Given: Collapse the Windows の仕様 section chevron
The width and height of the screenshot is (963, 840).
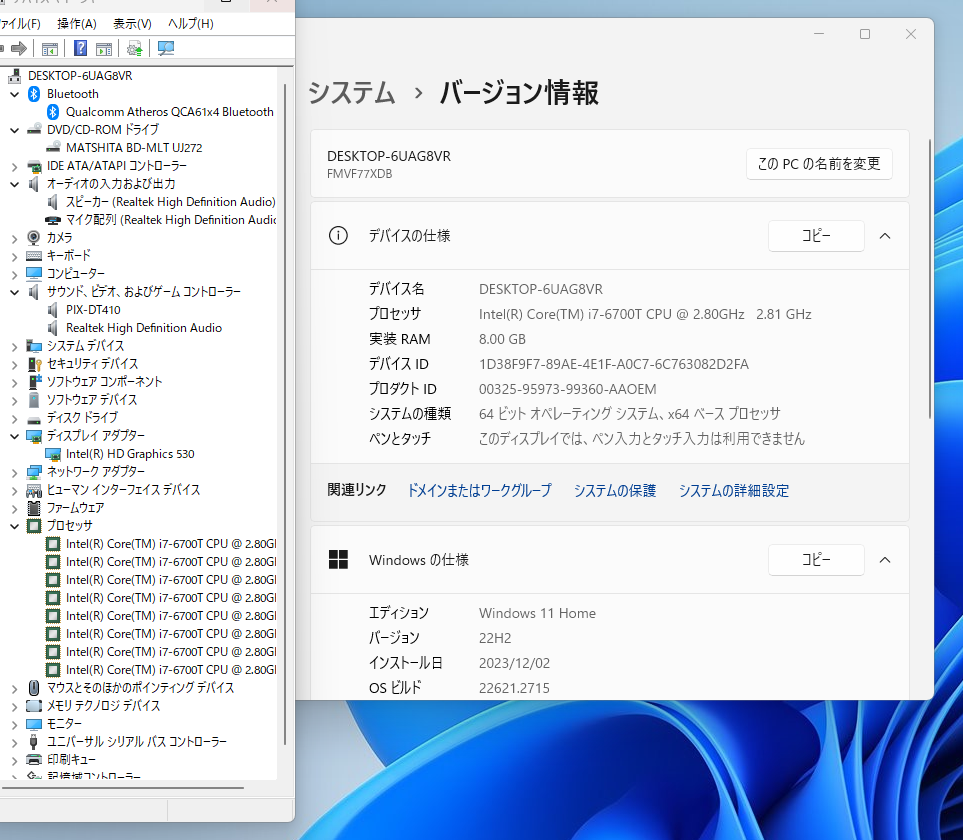Looking at the screenshot, I should click(x=884, y=560).
